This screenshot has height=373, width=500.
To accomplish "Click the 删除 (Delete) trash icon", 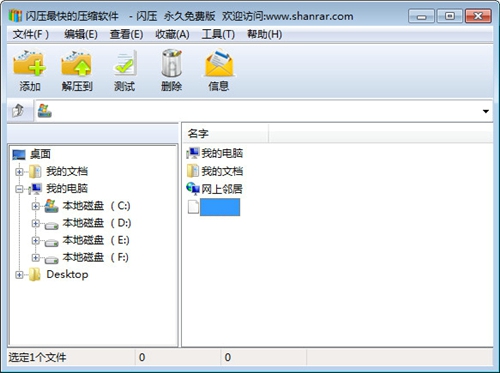I will pos(172,63).
